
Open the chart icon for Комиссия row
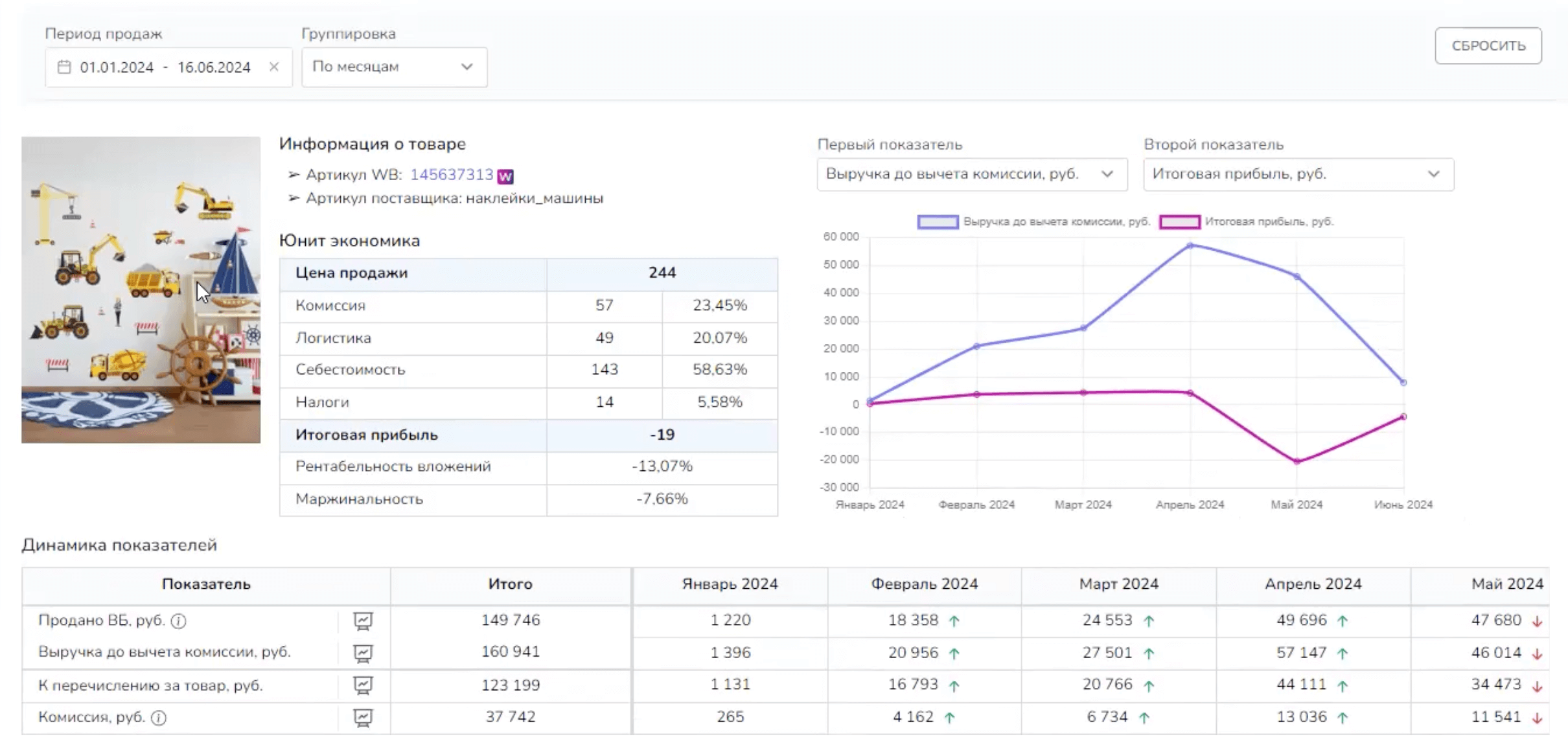(x=363, y=718)
